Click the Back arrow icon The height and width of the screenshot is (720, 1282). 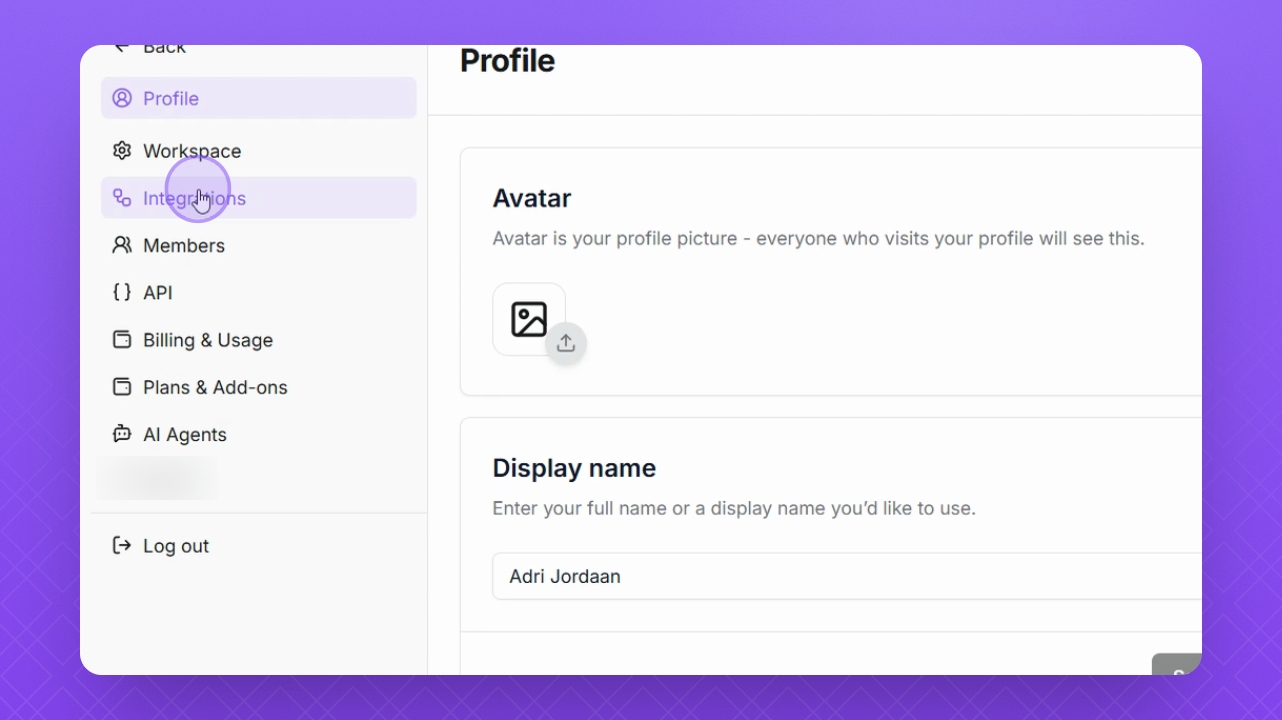point(122,48)
